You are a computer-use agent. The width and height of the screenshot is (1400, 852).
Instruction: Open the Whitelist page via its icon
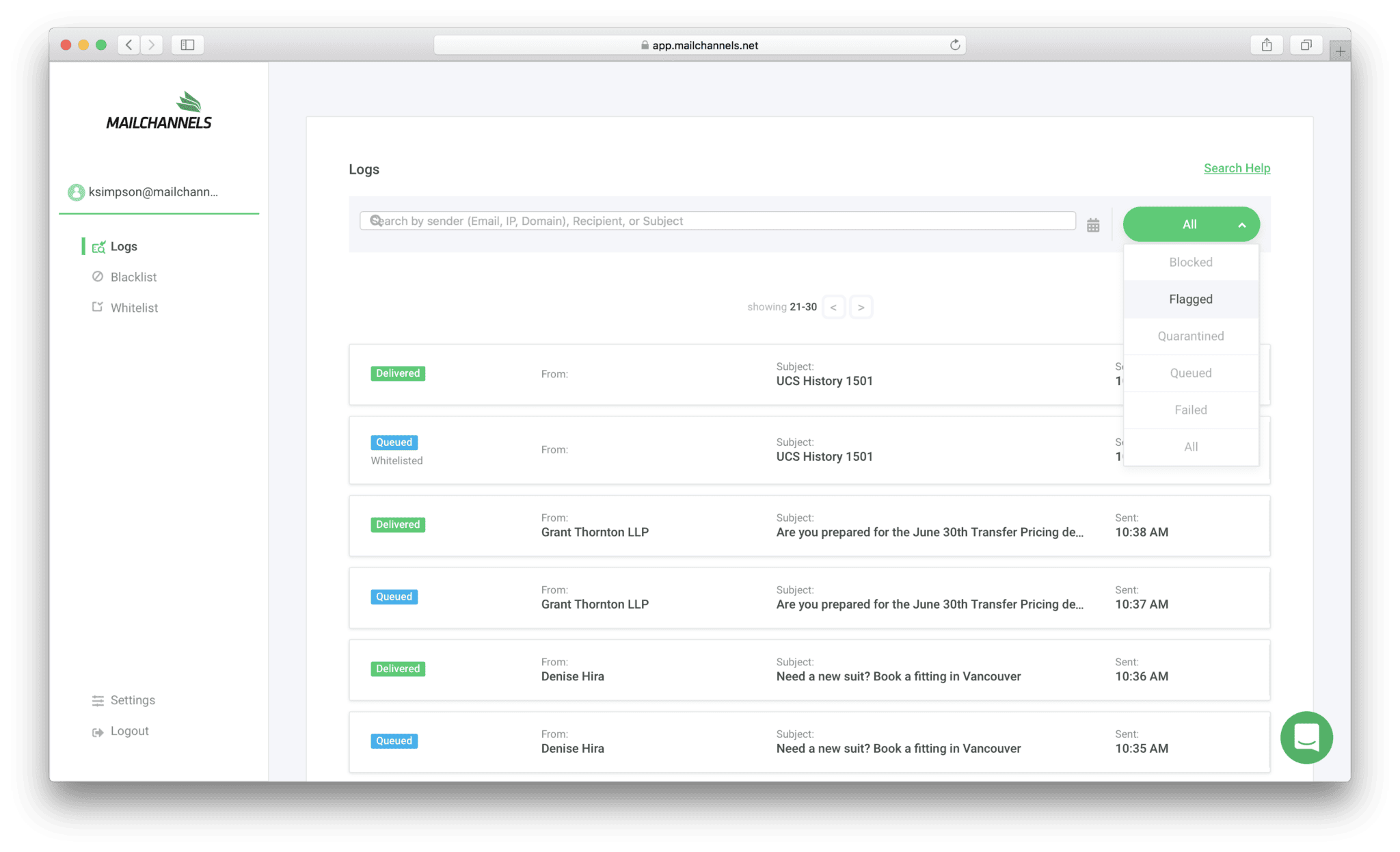click(98, 307)
